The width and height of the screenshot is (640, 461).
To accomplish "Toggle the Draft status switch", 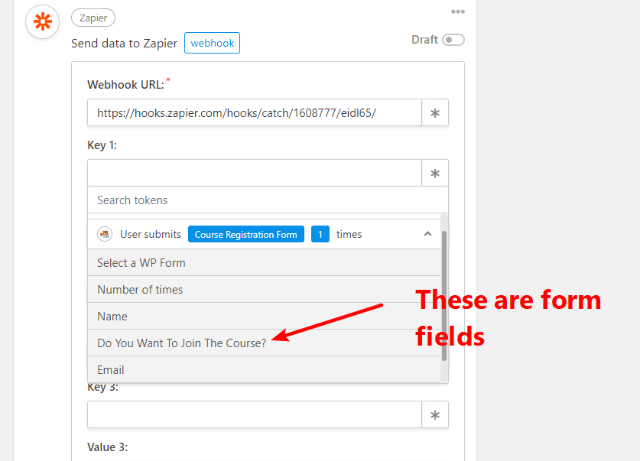I will (453, 40).
